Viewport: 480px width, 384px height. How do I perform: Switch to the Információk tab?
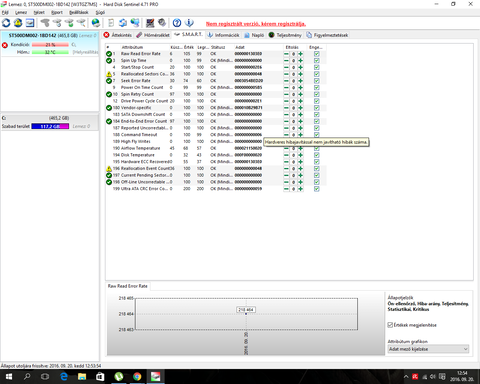(x=223, y=35)
